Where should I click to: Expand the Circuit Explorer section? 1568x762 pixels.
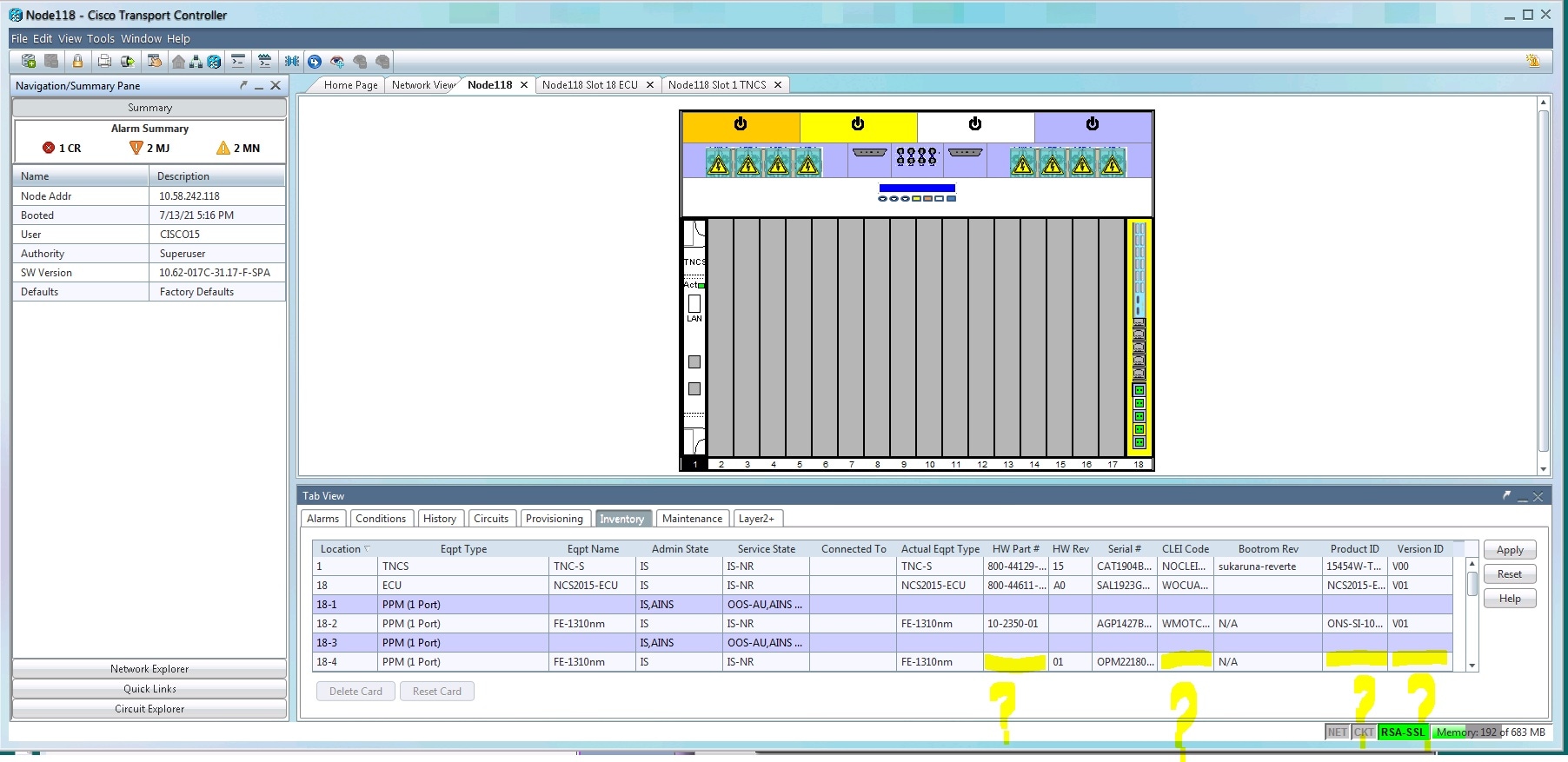(149, 709)
